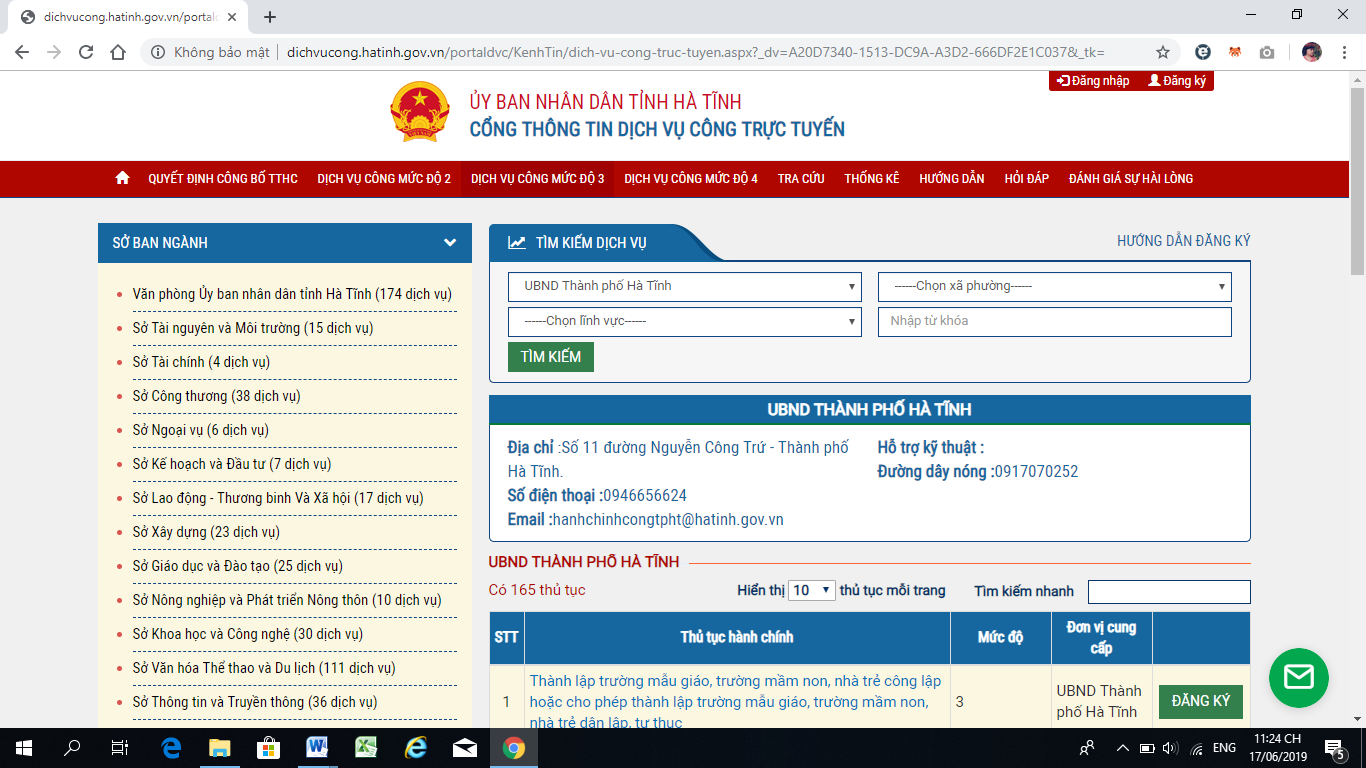Viewport: 1366px width, 768px height.
Task: Open Thành lập trường mẫu giáo procedure link
Action: (736, 702)
